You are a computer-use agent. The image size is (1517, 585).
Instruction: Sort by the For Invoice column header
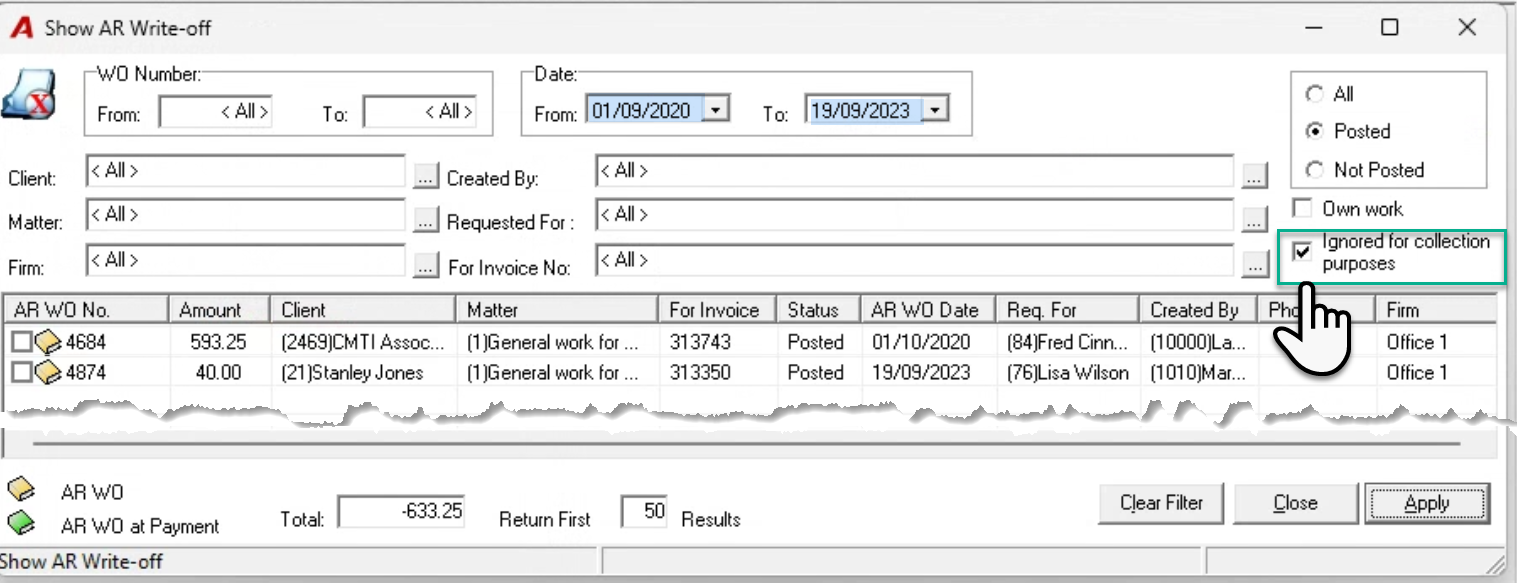tap(717, 310)
